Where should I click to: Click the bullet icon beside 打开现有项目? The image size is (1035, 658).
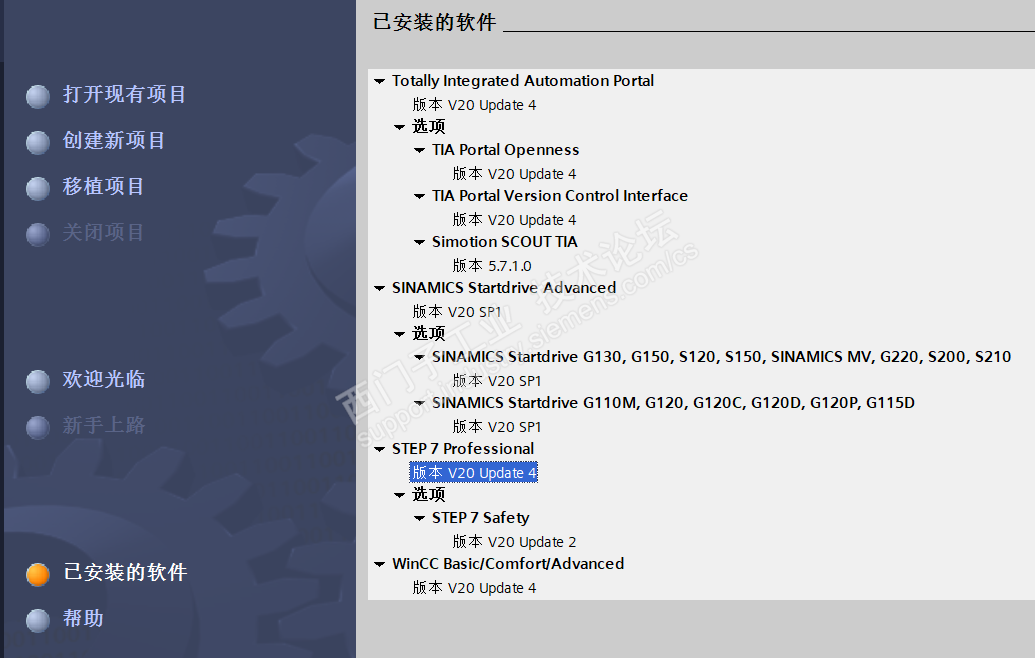38,96
